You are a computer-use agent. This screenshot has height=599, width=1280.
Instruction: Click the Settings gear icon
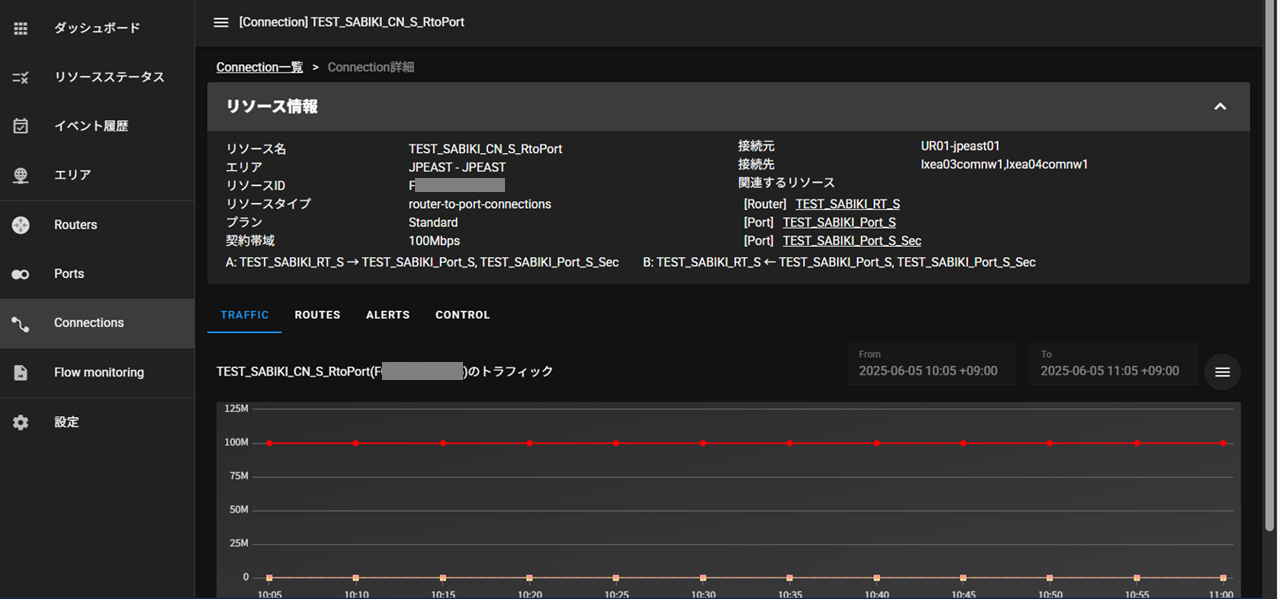(21, 422)
